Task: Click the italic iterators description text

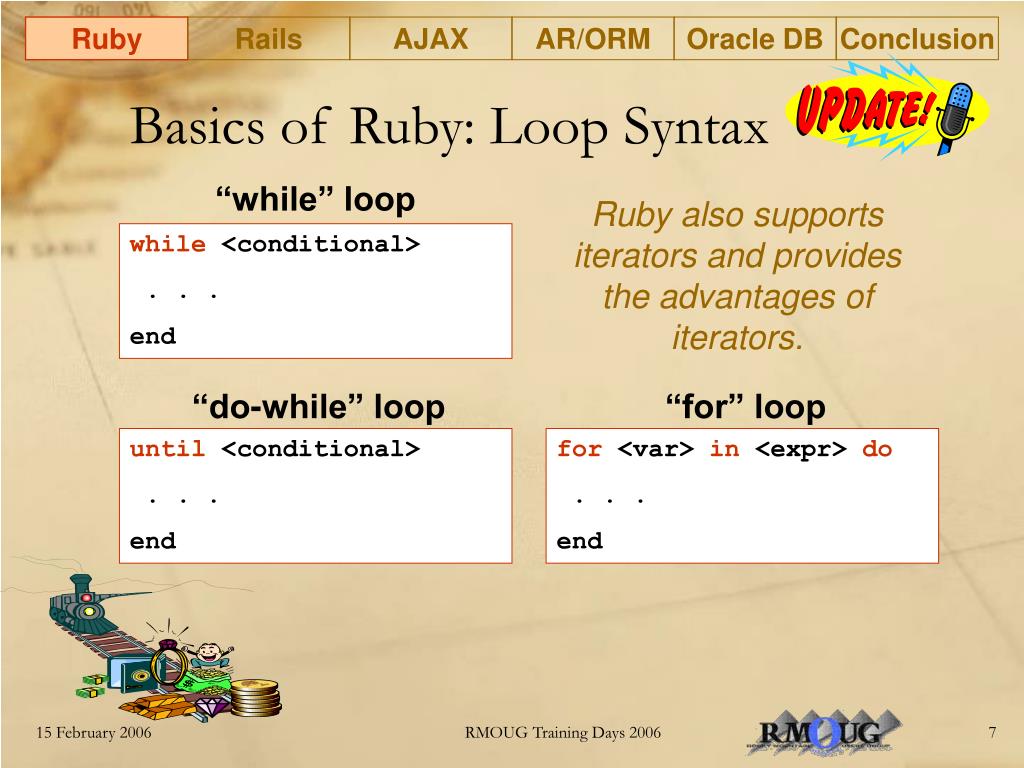Action: pyautogui.click(x=738, y=276)
